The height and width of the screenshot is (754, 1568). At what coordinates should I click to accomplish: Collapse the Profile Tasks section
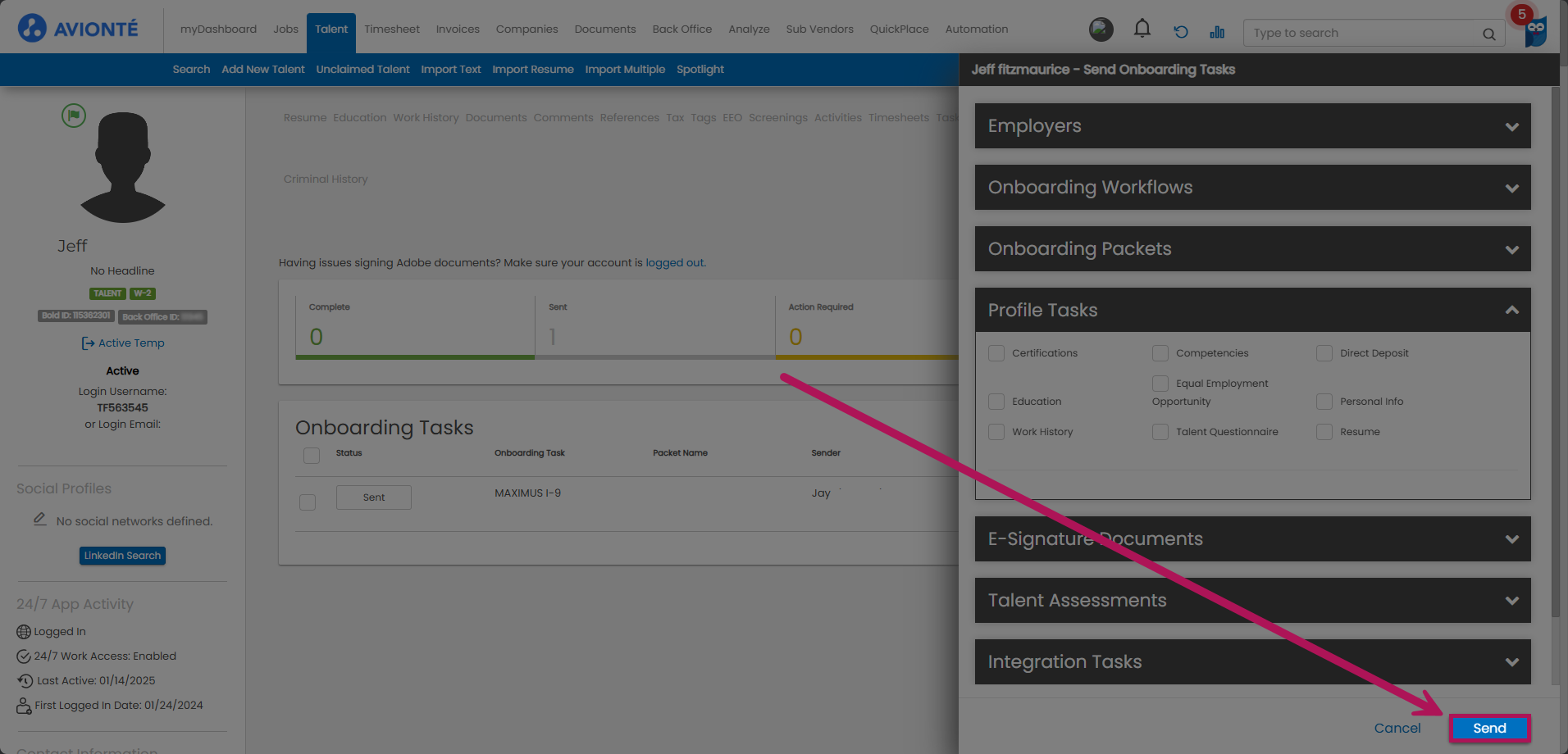[x=1252, y=310]
